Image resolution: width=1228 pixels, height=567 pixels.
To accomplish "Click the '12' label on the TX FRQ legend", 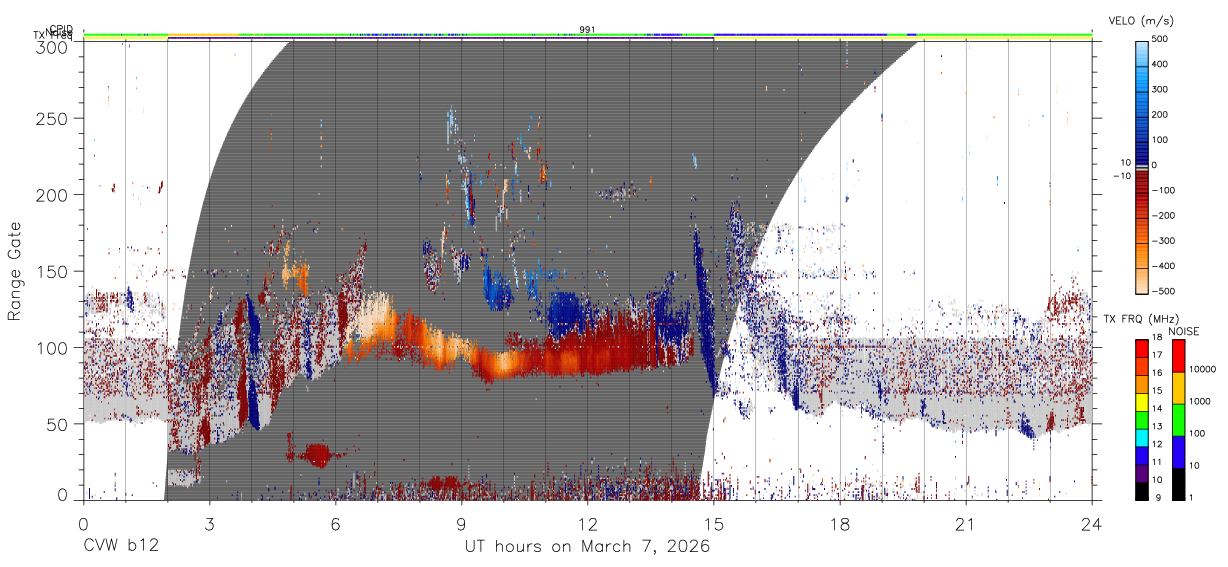I will [x=1156, y=443].
